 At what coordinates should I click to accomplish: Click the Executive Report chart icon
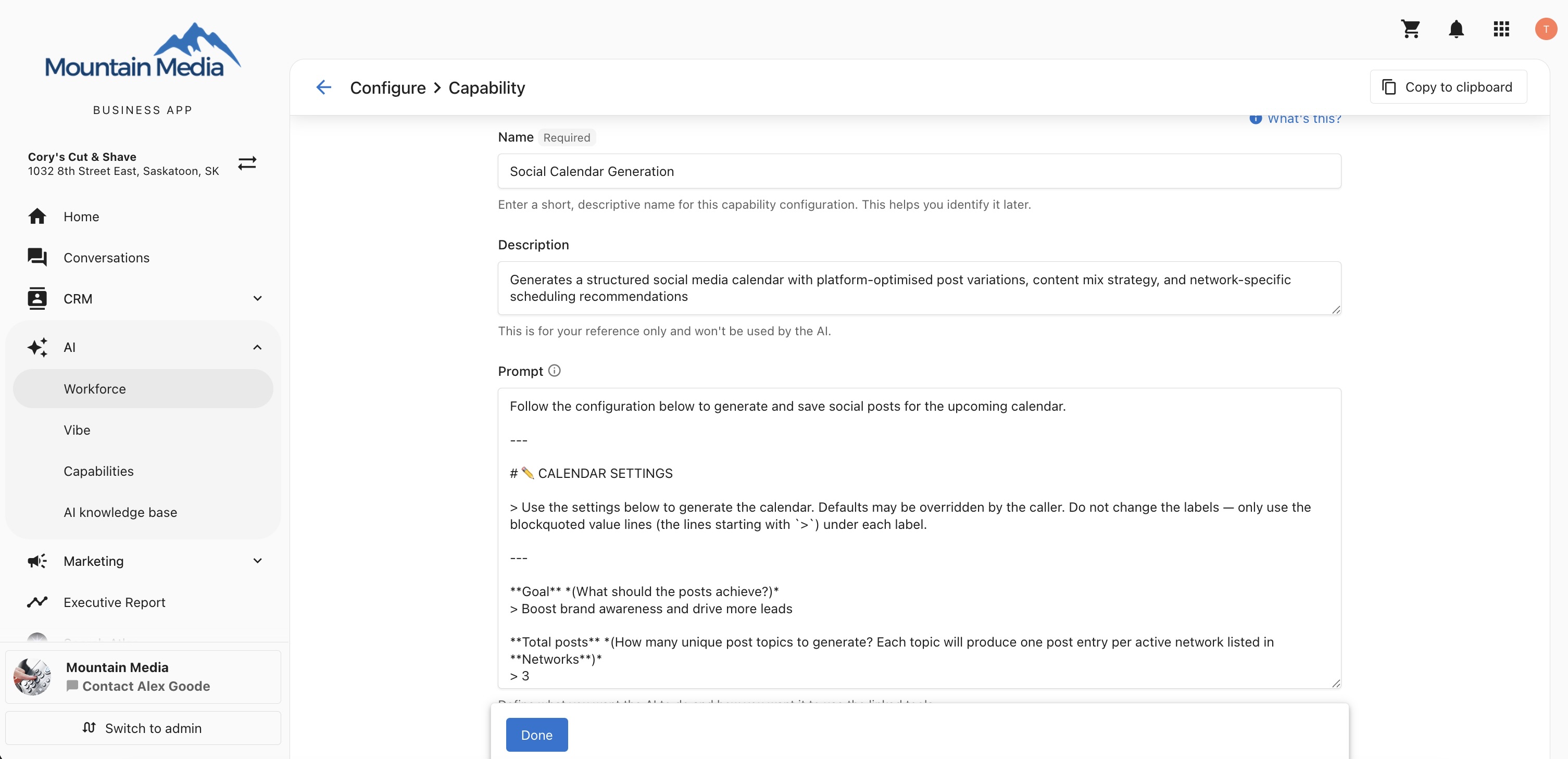(37, 602)
